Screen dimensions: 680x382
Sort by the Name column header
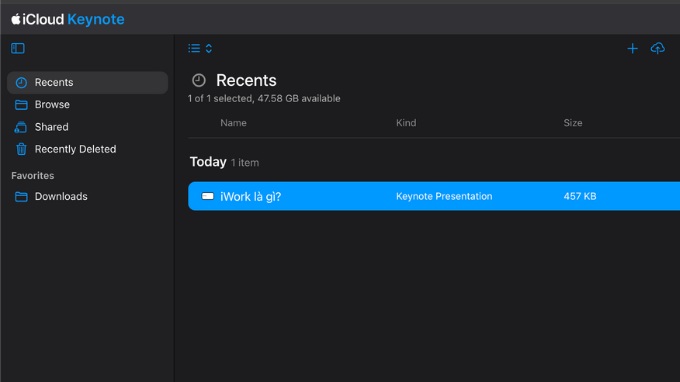[x=233, y=123]
